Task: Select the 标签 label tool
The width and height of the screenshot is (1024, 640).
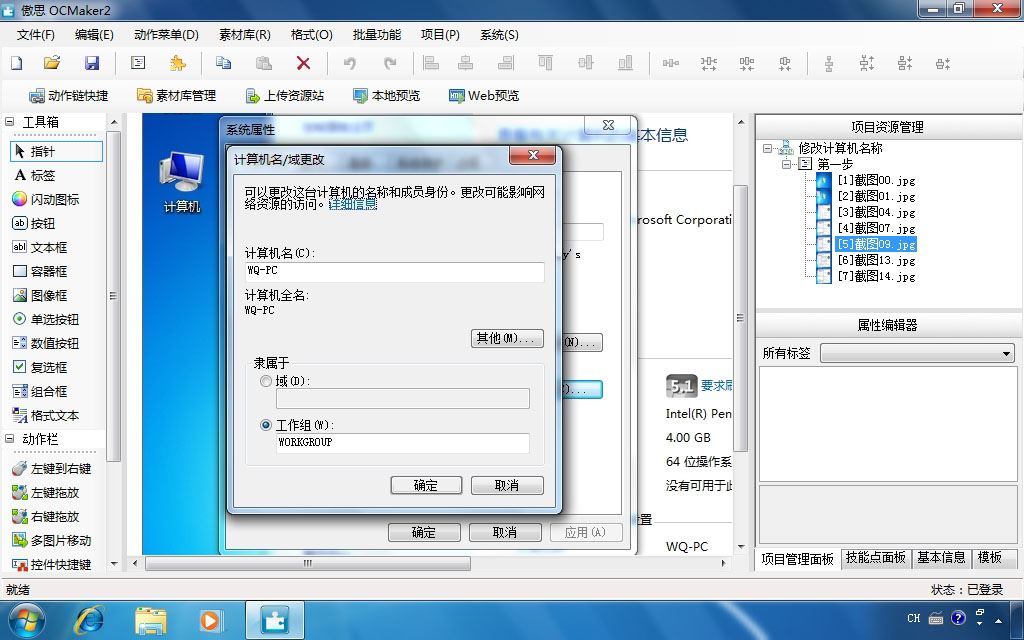Action: point(35,175)
